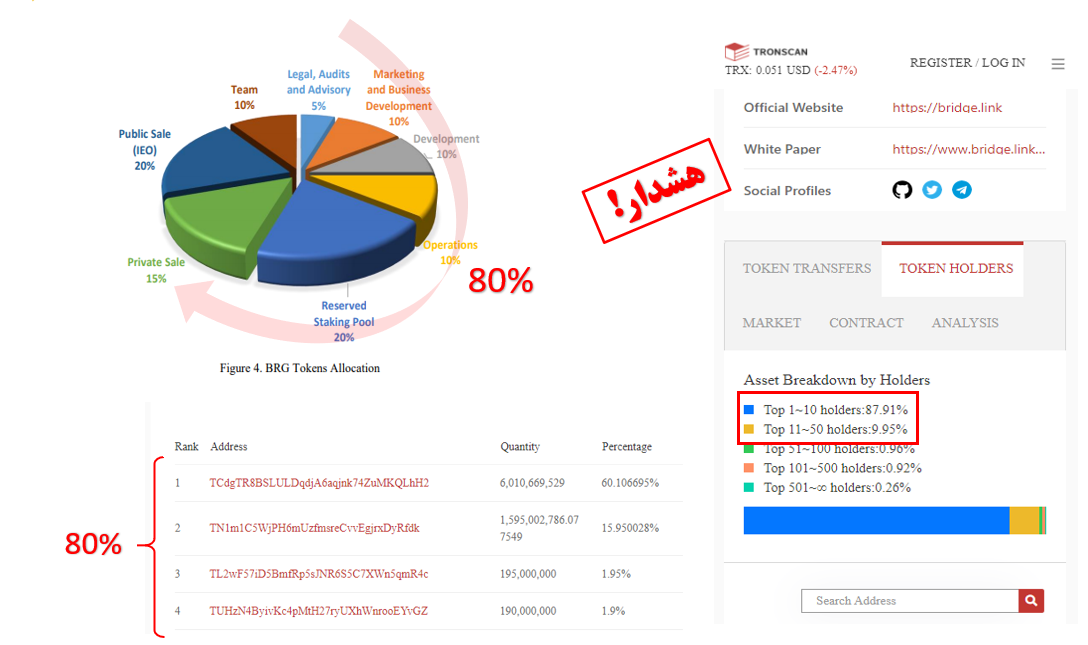Click the yellow Top 11~50 holders swatch

749,429
